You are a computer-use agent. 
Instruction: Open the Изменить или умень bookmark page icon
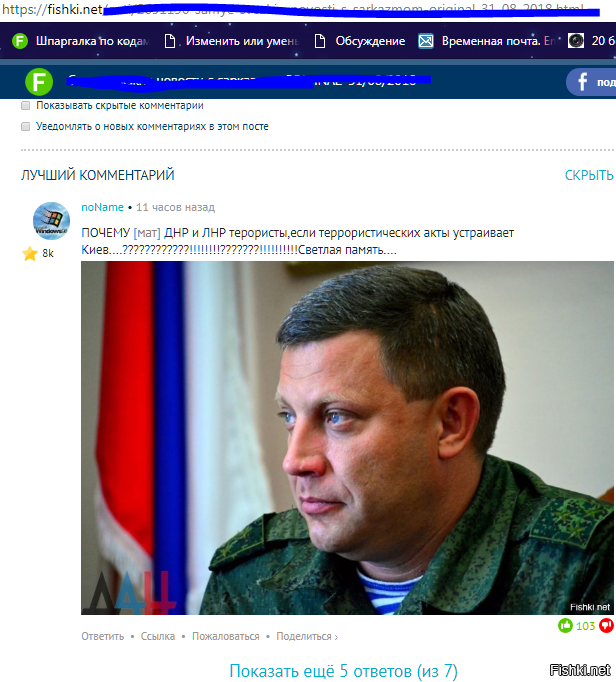pos(170,41)
